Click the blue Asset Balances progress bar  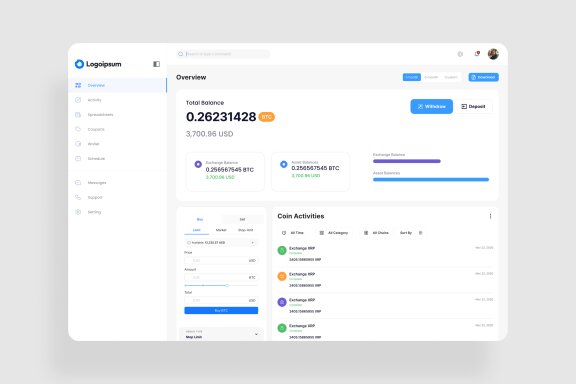[x=431, y=179]
